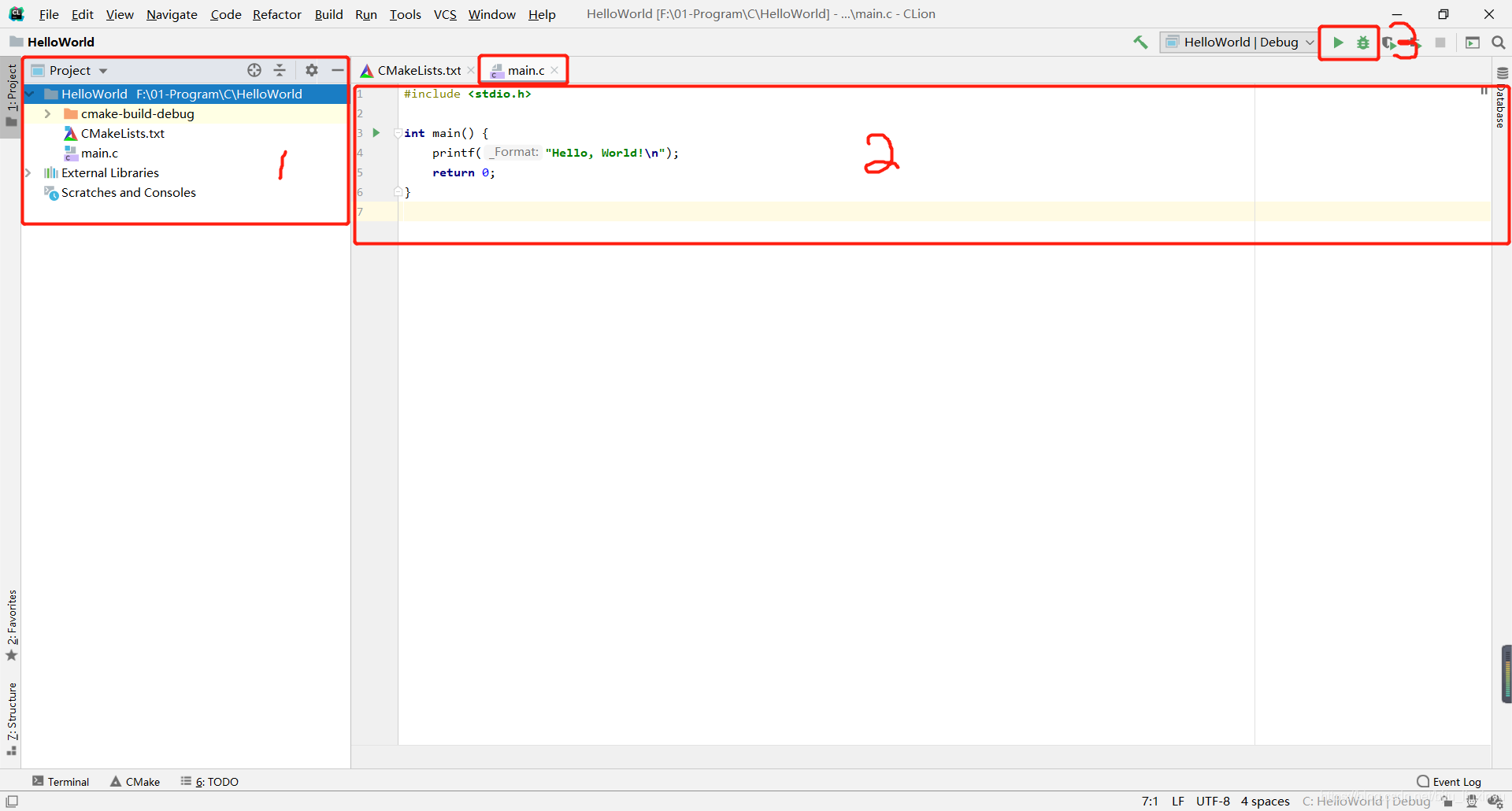
Task: Toggle read-only lock icon in status bar
Action: tap(1447, 801)
